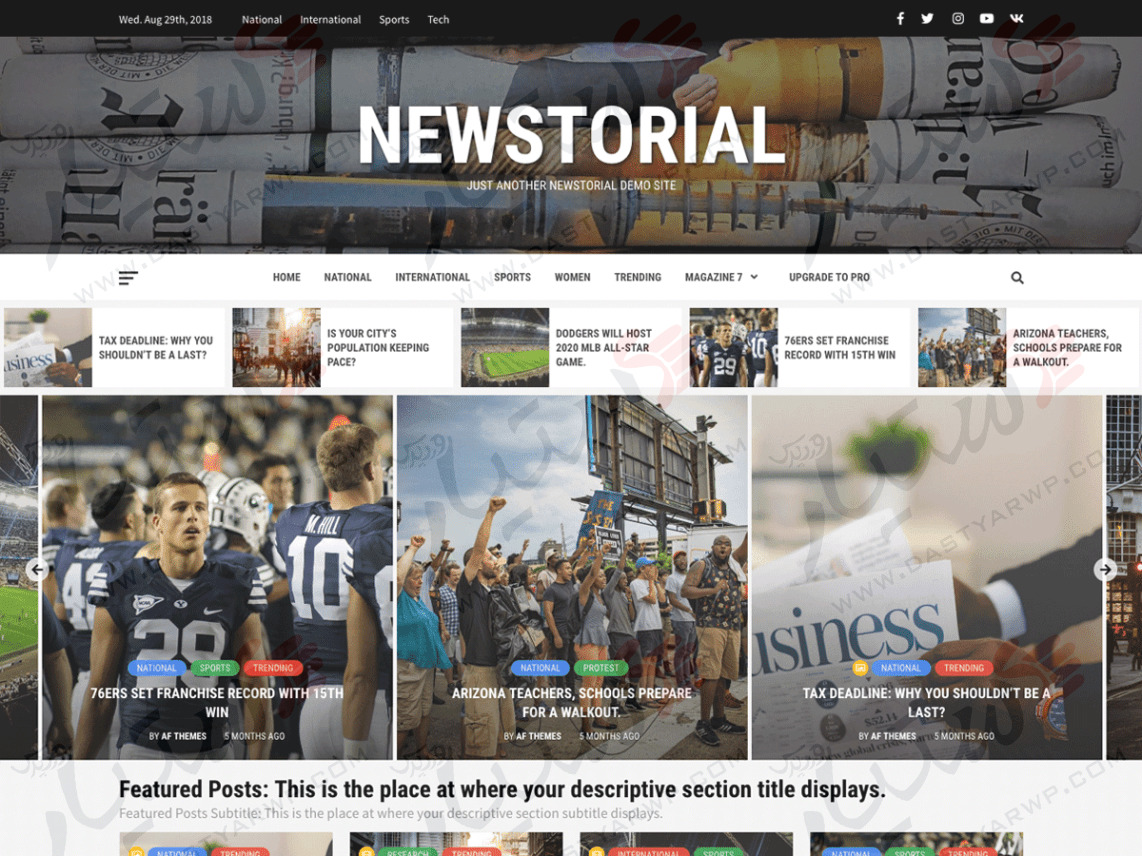Open the Twitter social icon
Viewport: 1142px width, 856px height.
pos(928,19)
